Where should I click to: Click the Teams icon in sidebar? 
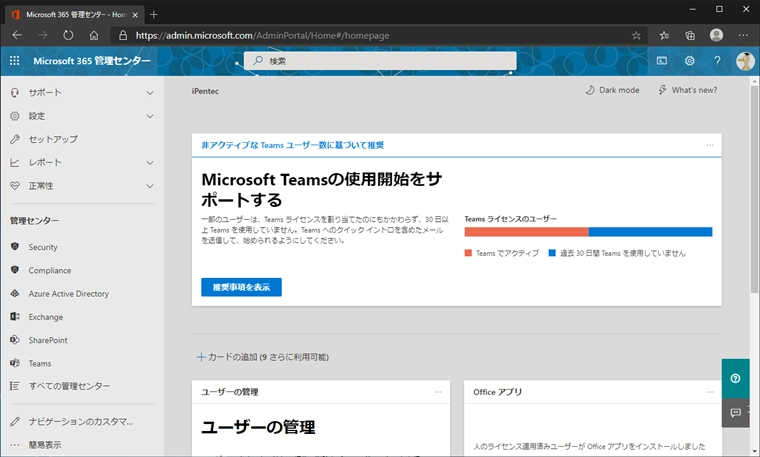coord(15,363)
